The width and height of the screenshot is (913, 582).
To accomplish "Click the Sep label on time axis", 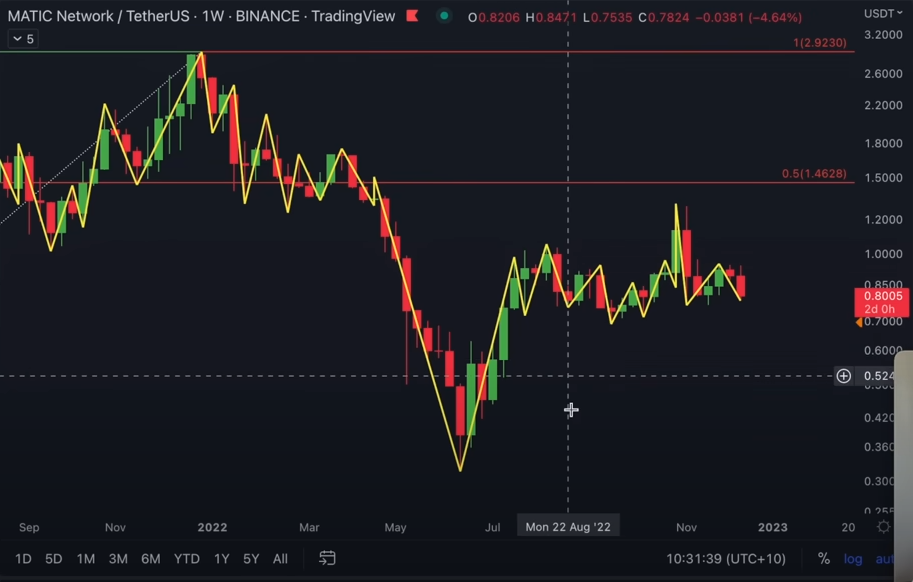I will [x=29, y=527].
